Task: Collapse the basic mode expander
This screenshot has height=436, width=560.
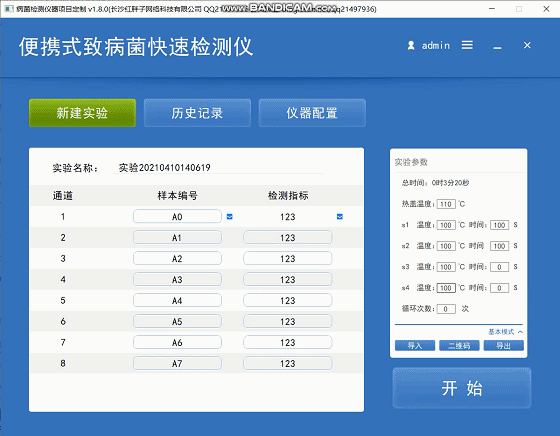Action: point(505,332)
